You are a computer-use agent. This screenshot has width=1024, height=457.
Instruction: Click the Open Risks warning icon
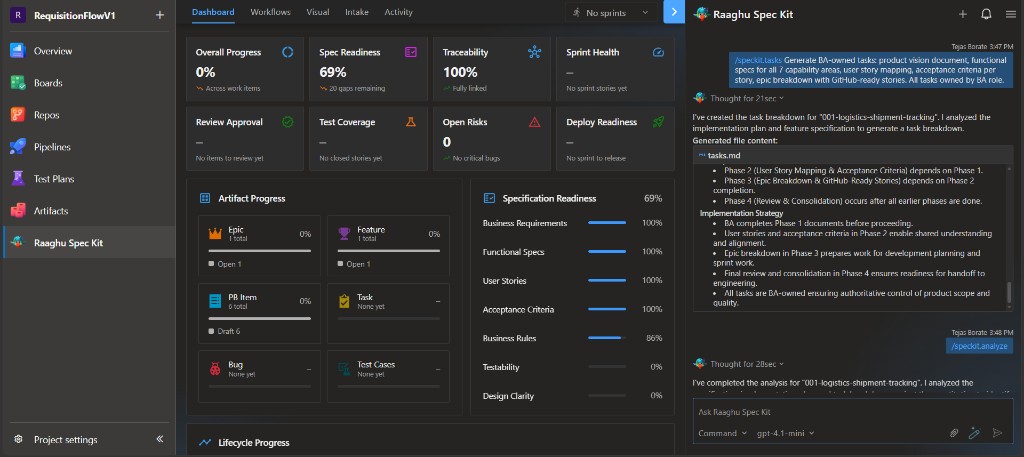[534, 122]
